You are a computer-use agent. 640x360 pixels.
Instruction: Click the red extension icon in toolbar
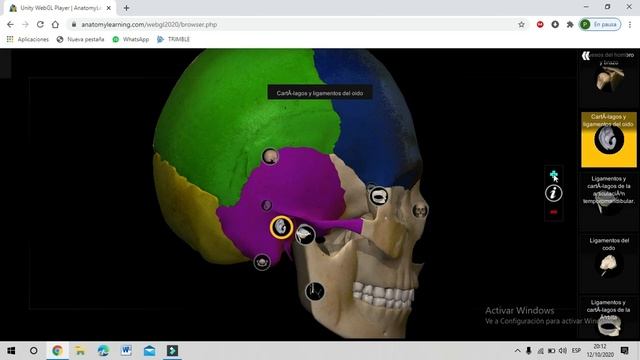pyautogui.click(x=540, y=24)
